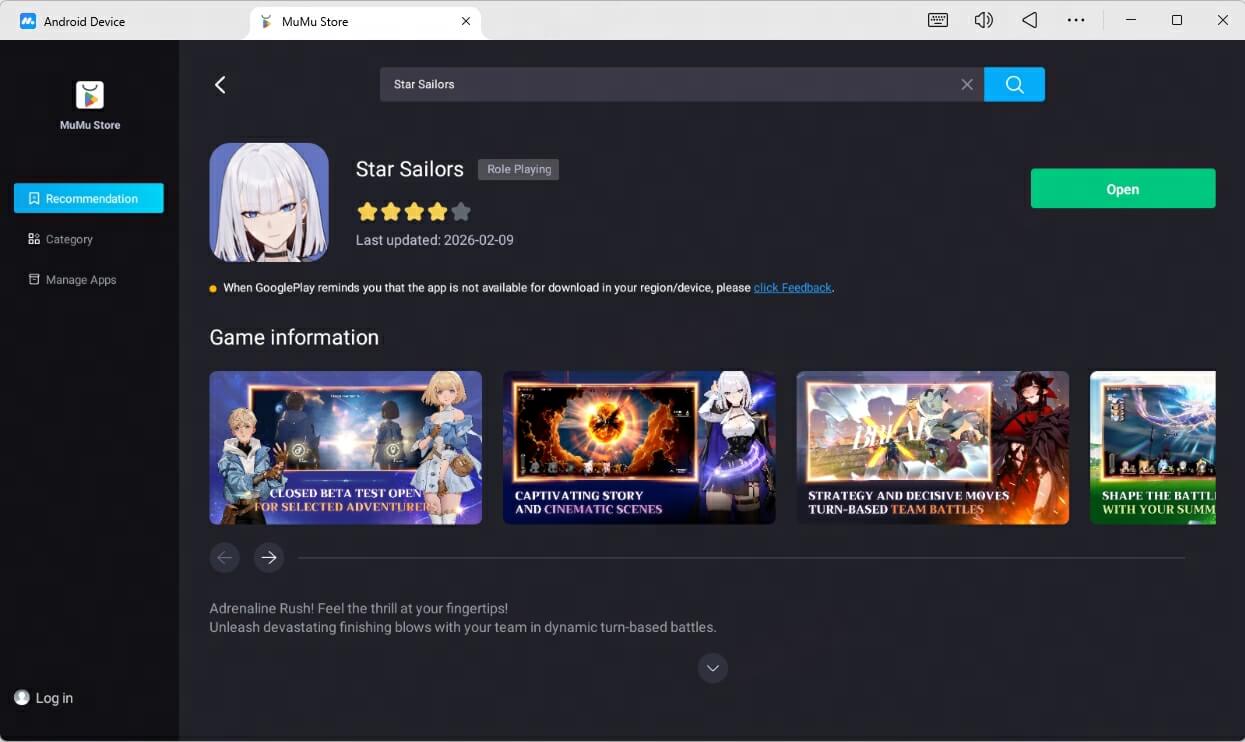Go back with the left arrow

pyautogui.click(x=220, y=85)
